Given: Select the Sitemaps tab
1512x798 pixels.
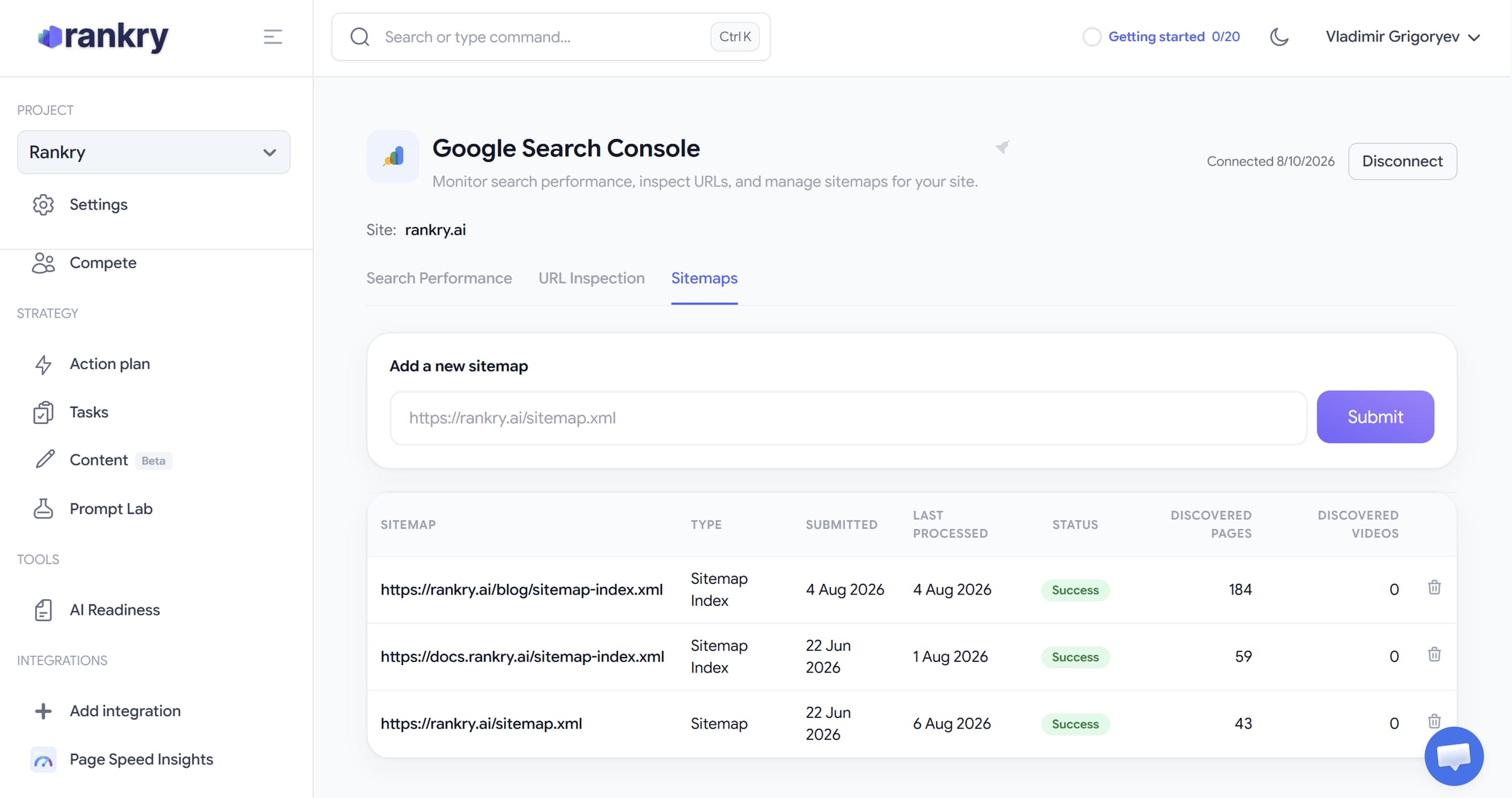Looking at the screenshot, I should pos(704,278).
